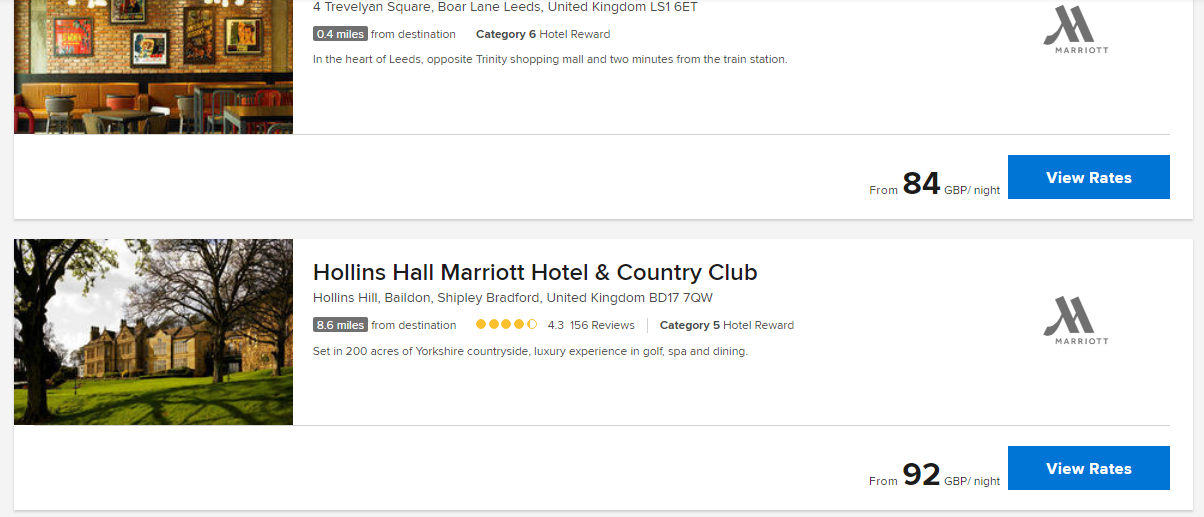Click the 4 Trevelyan Square address
The width and height of the screenshot is (1204, 517).
coord(505,7)
